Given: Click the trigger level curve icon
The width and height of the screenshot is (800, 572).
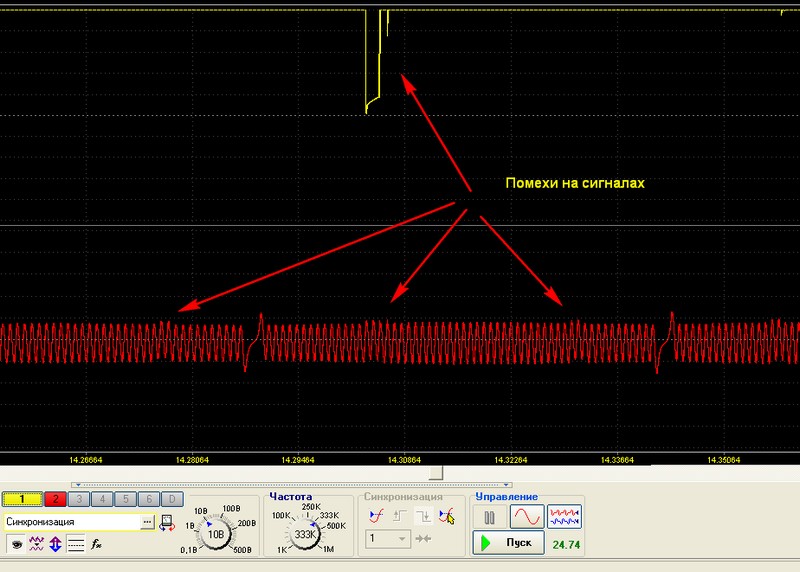Looking at the screenshot, I should [377, 516].
